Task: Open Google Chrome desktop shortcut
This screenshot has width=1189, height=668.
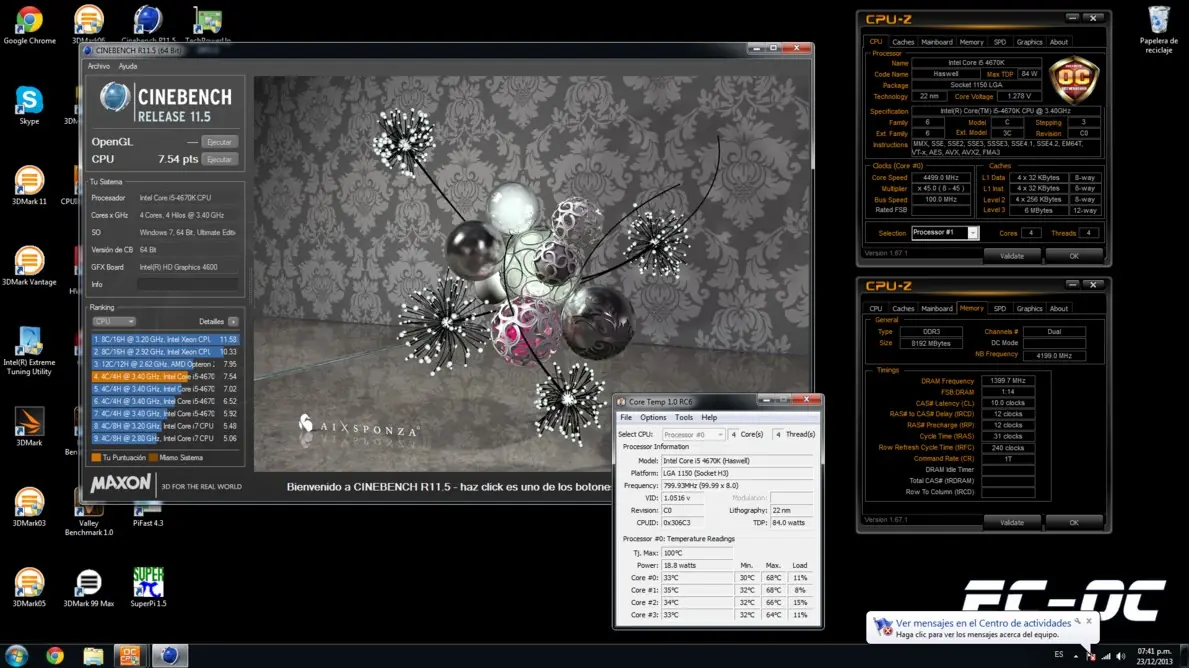Action: tap(29, 25)
